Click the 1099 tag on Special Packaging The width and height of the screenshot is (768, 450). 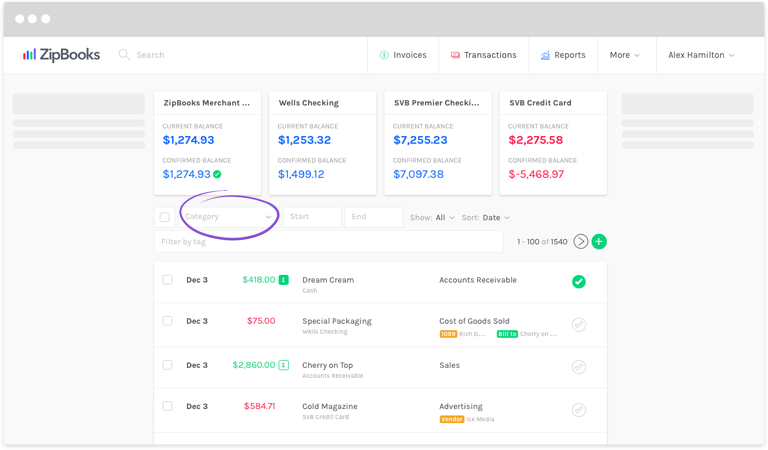pos(448,334)
